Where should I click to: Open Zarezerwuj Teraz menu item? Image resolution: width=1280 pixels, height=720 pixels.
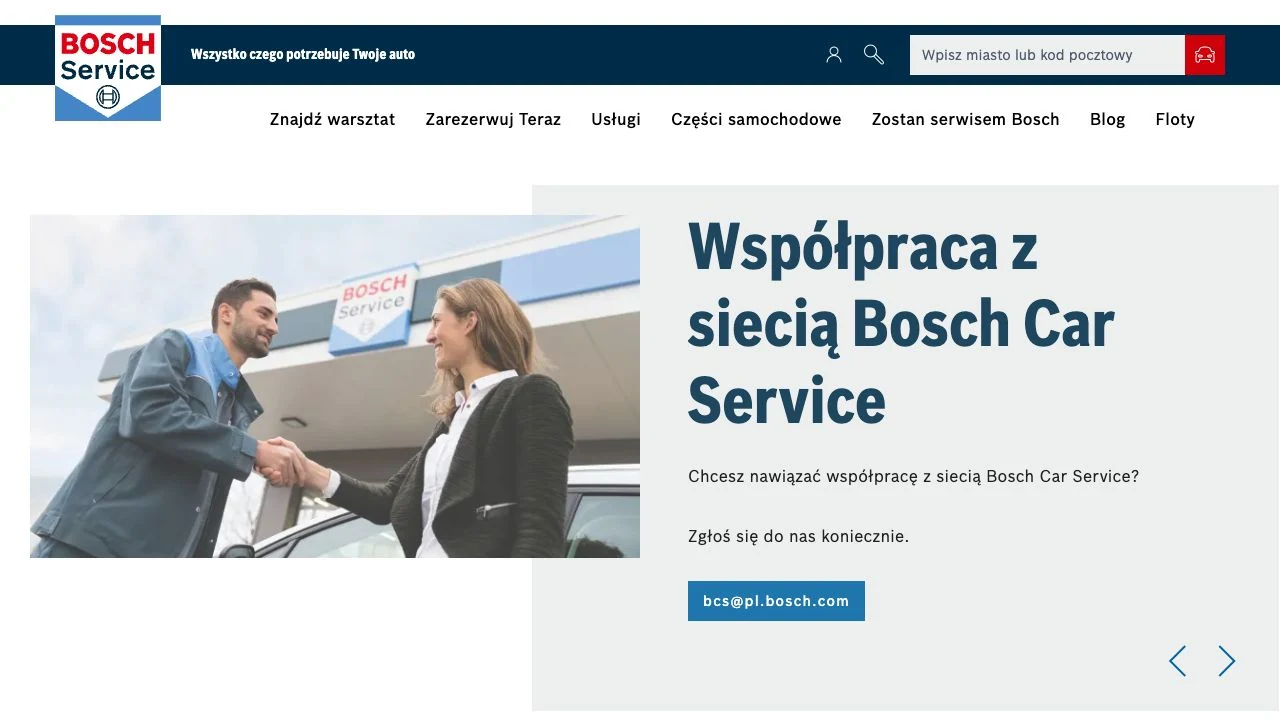point(493,119)
